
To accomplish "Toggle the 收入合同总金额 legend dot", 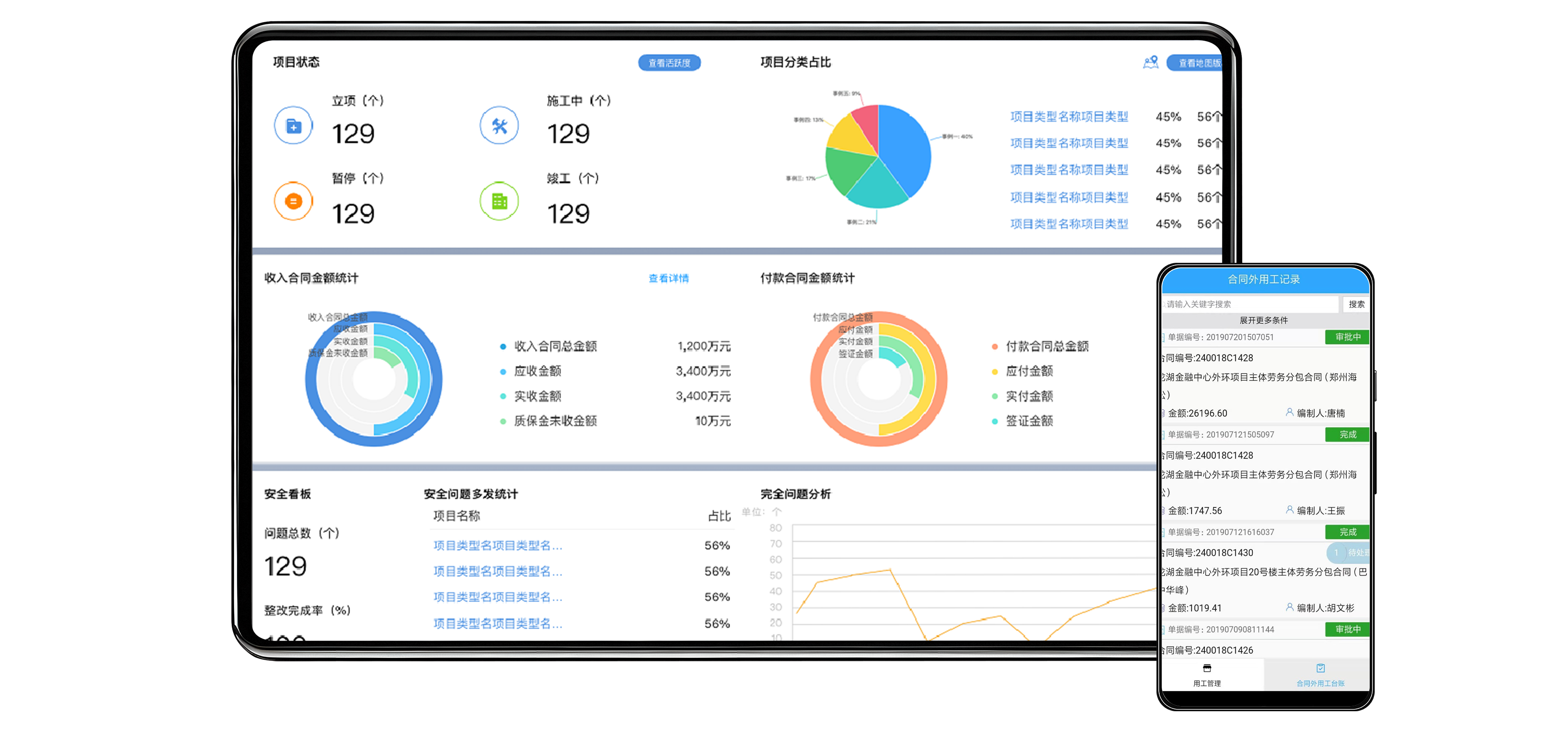I will 503,347.
